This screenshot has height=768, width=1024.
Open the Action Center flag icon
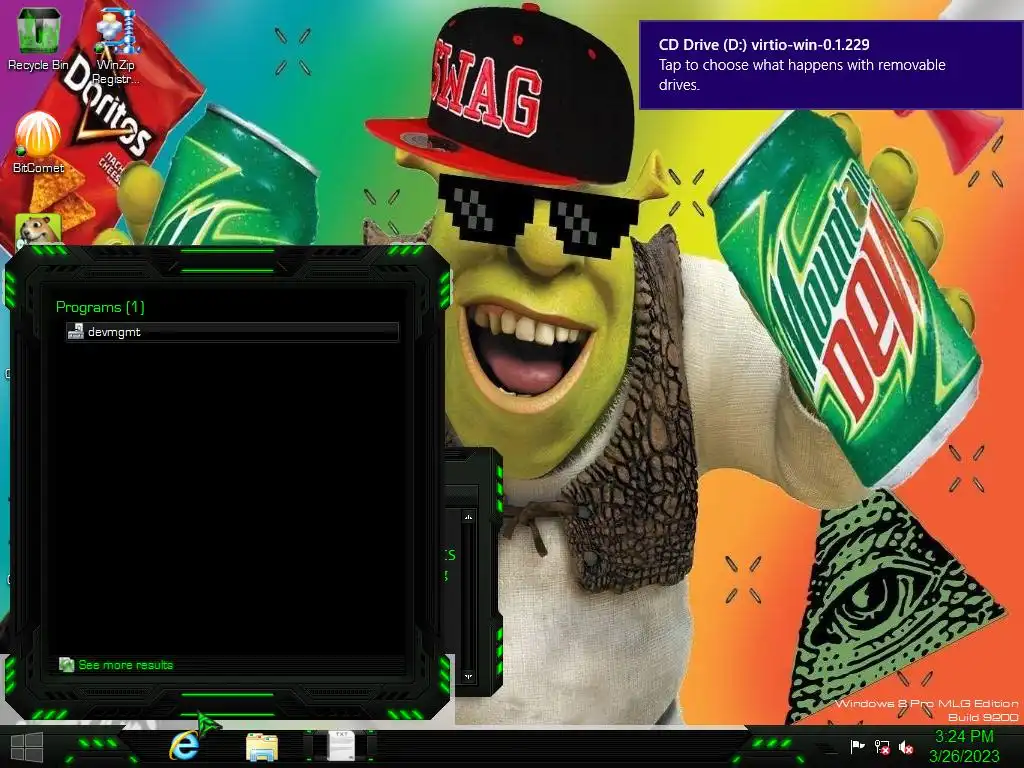[x=857, y=746]
